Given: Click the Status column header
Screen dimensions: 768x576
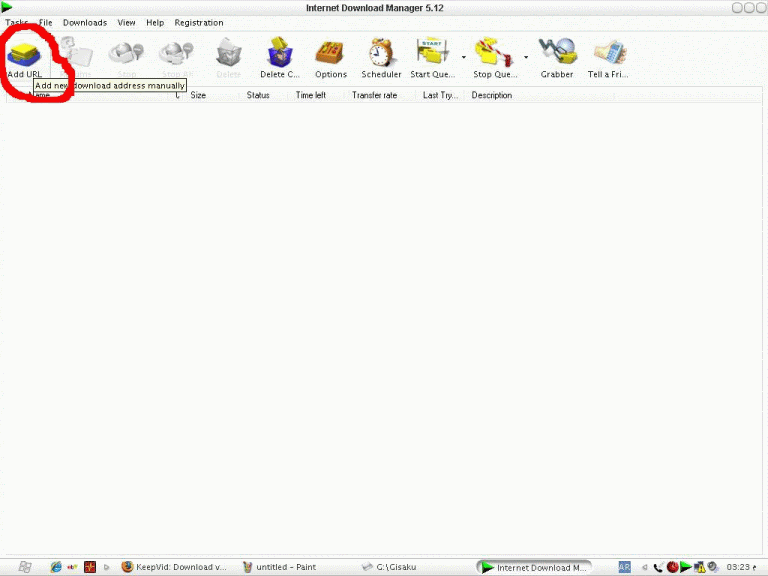Looking at the screenshot, I should click(258, 95).
